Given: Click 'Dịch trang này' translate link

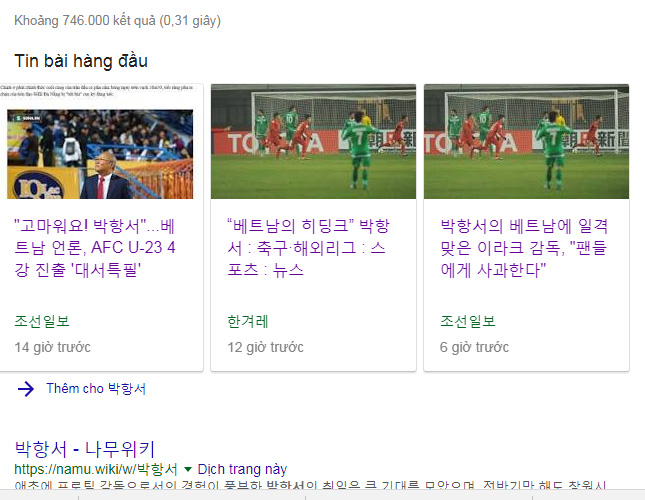Looking at the screenshot, I should pos(242,469).
